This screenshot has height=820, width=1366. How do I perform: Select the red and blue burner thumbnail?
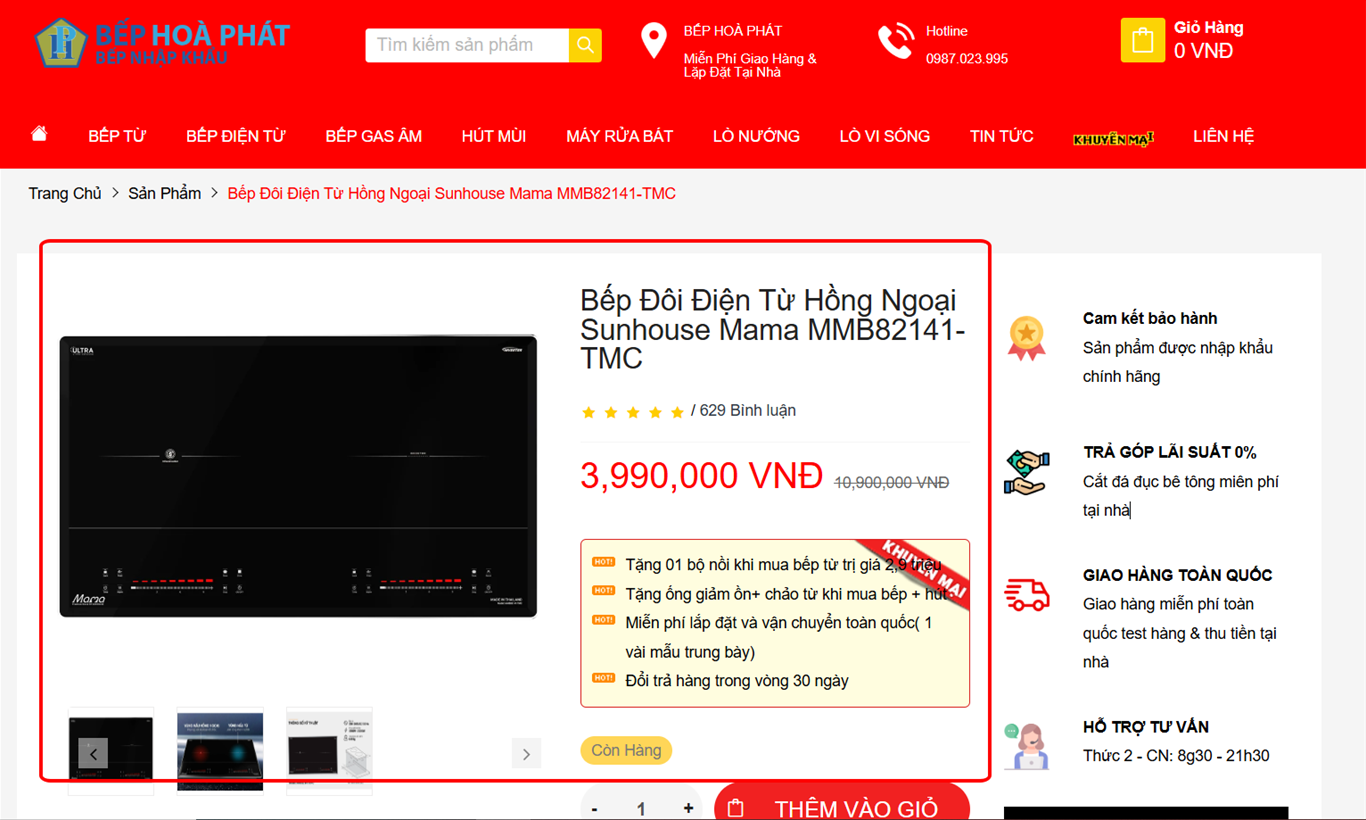[x=220, y=750]
